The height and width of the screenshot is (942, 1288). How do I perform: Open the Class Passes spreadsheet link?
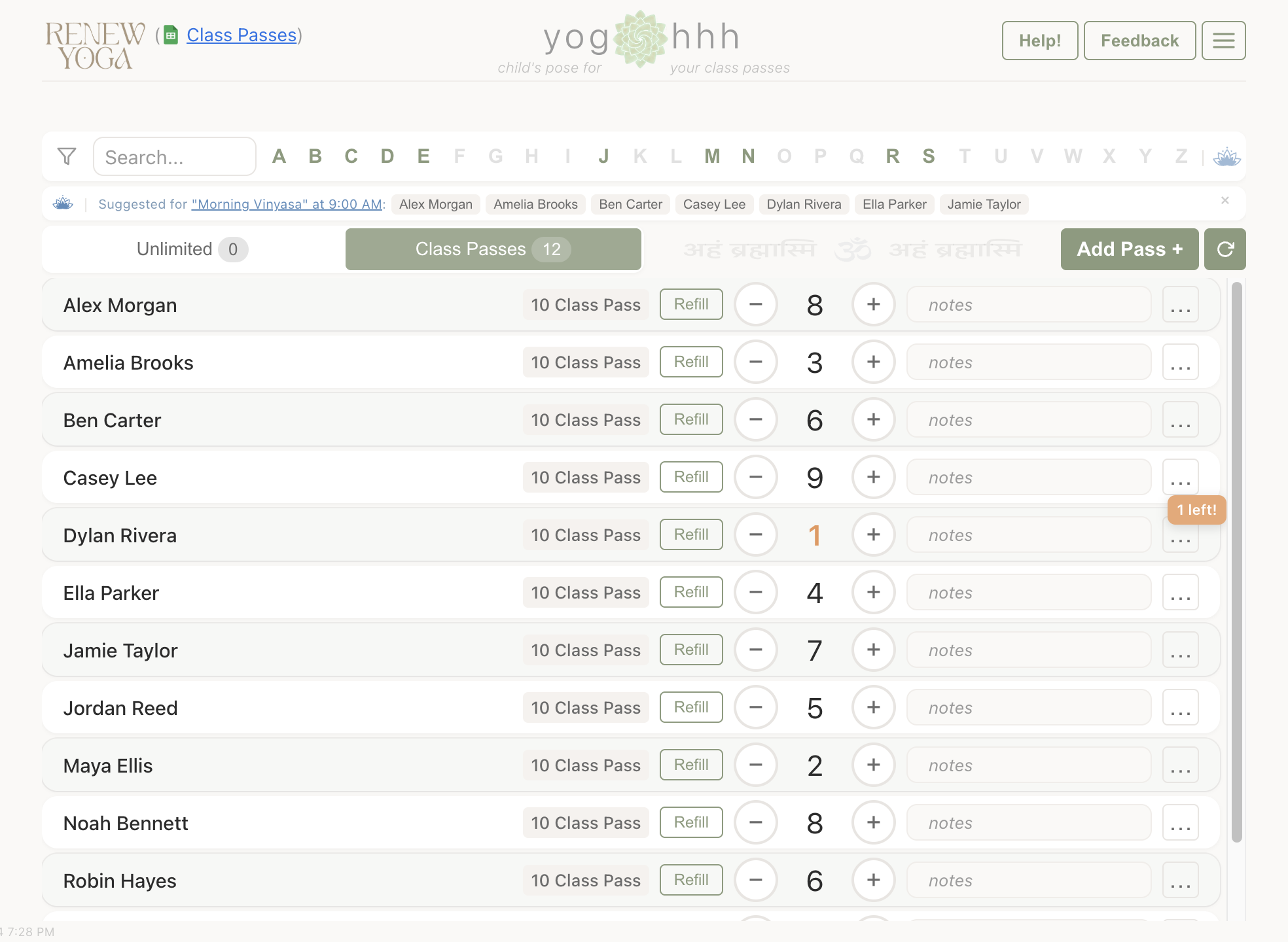coord(241,35)
